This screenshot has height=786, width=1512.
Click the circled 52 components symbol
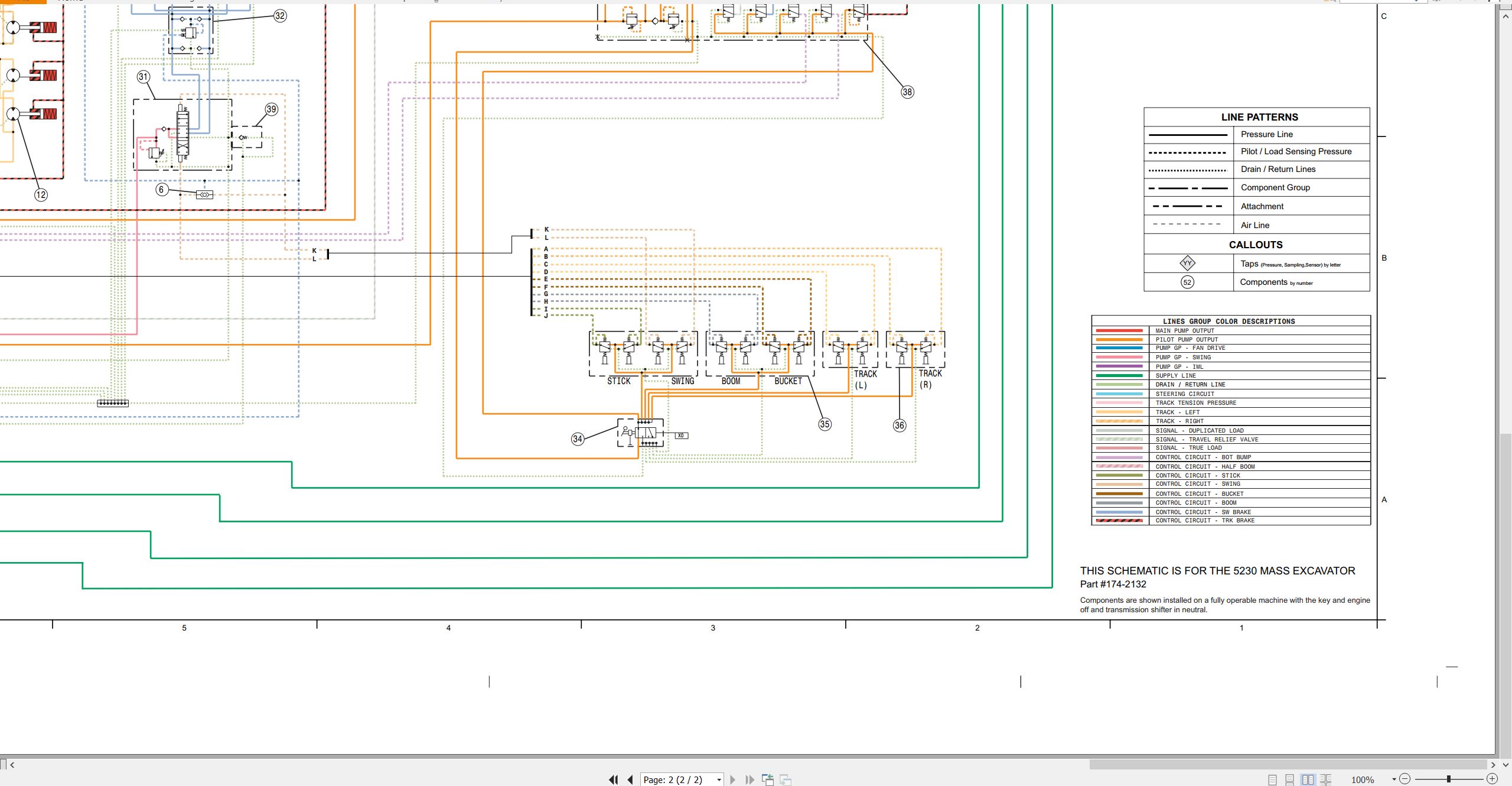pyautogui.click(x=1187, y=282)
